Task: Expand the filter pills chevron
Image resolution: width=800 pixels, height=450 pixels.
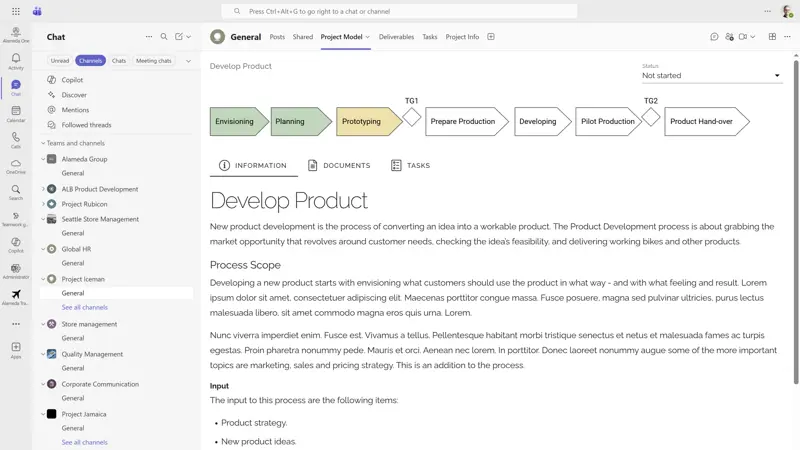Action: pos(188,61)
